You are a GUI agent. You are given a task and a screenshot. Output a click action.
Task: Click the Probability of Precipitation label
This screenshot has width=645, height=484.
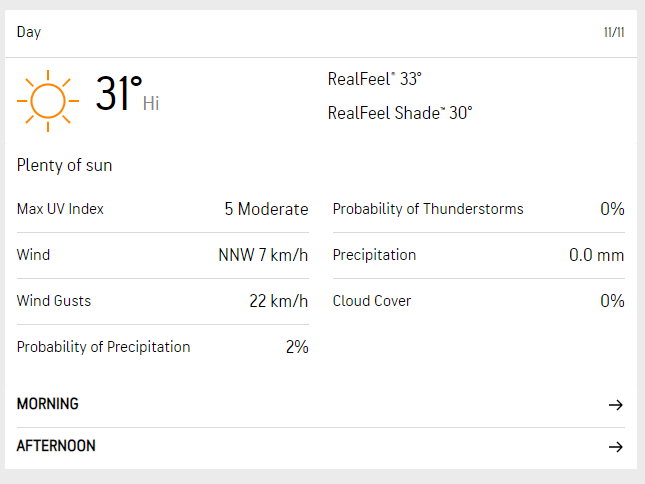103,347
